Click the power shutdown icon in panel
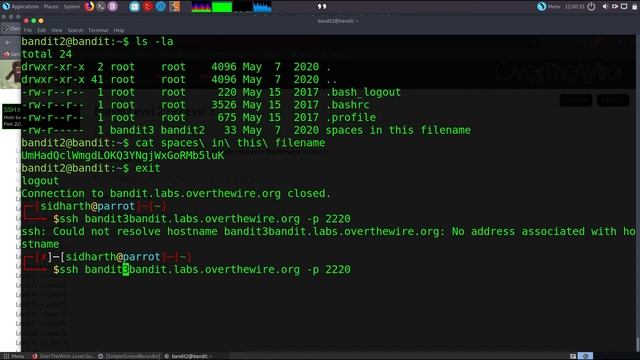 coord(591,7)
